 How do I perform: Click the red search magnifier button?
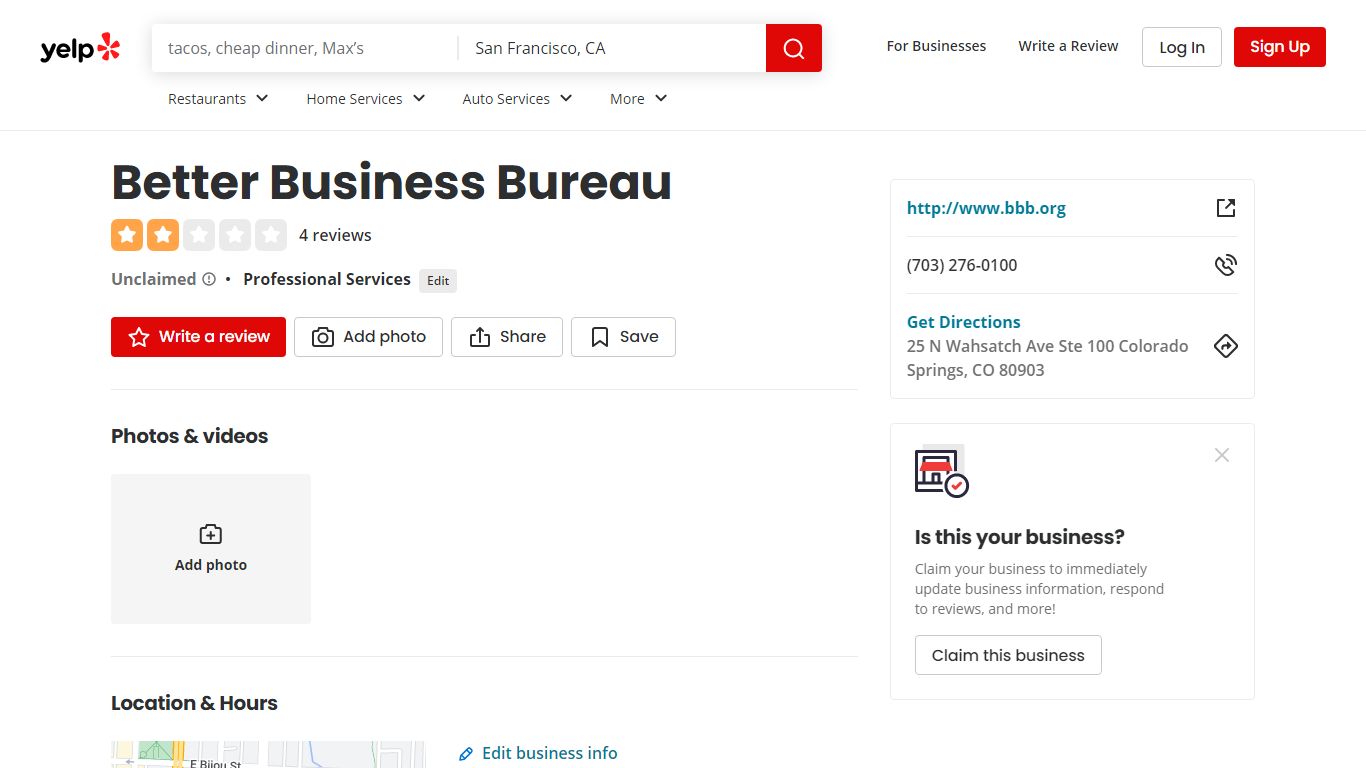click(794, 48)
